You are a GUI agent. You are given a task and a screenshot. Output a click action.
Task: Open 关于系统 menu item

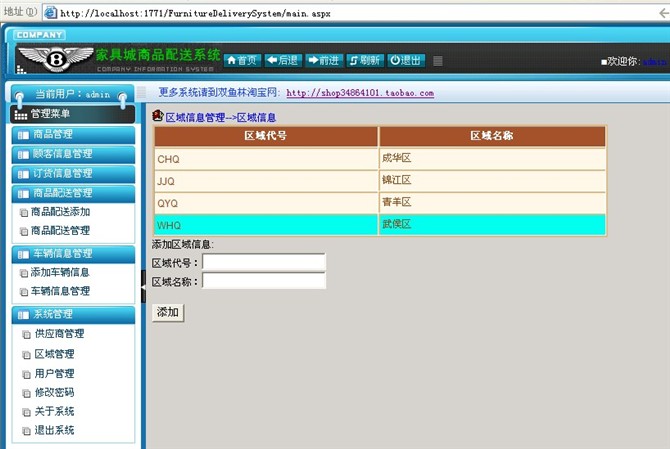click(54, 411)
